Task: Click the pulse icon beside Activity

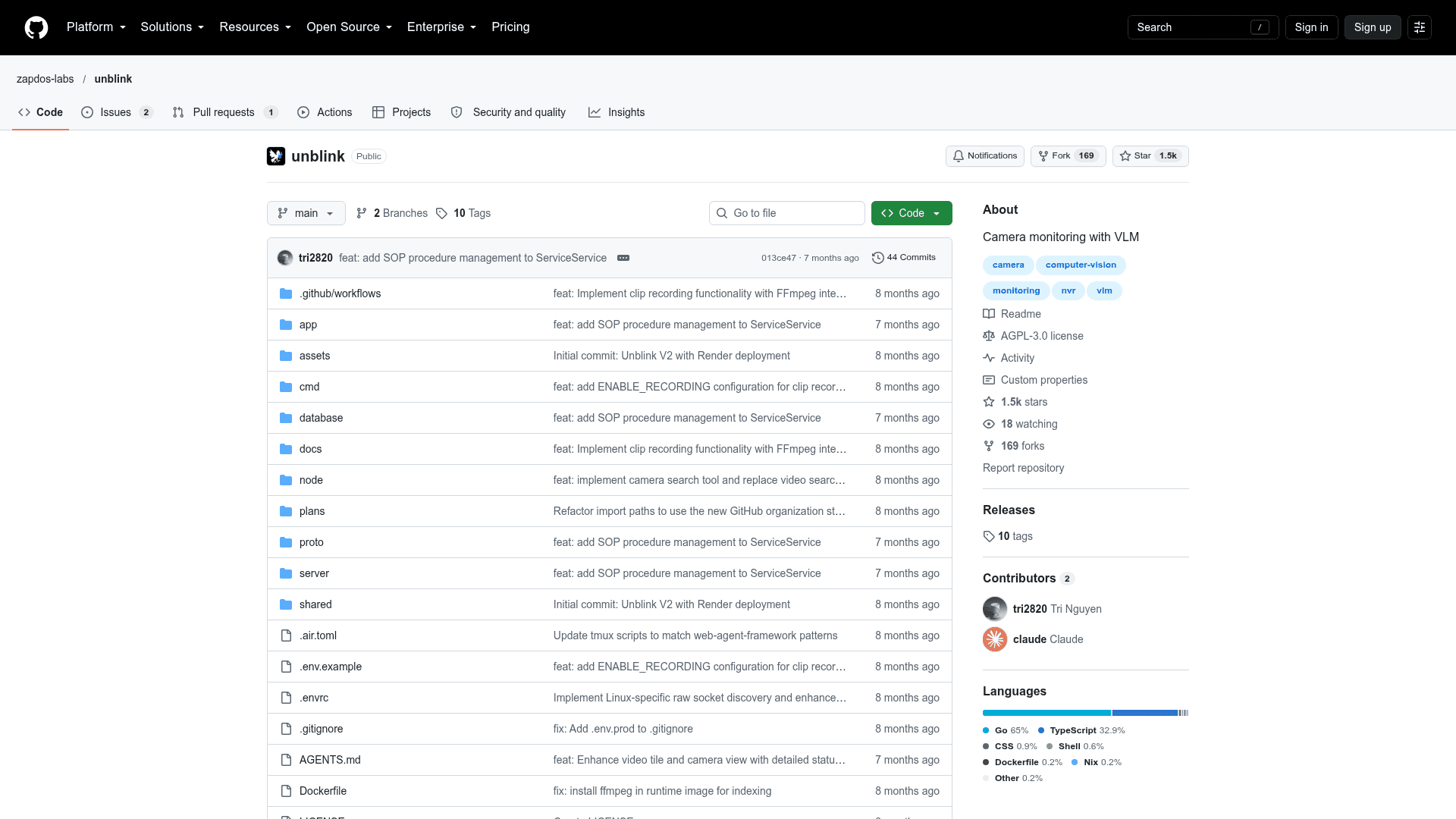Action: coord(989,358)
